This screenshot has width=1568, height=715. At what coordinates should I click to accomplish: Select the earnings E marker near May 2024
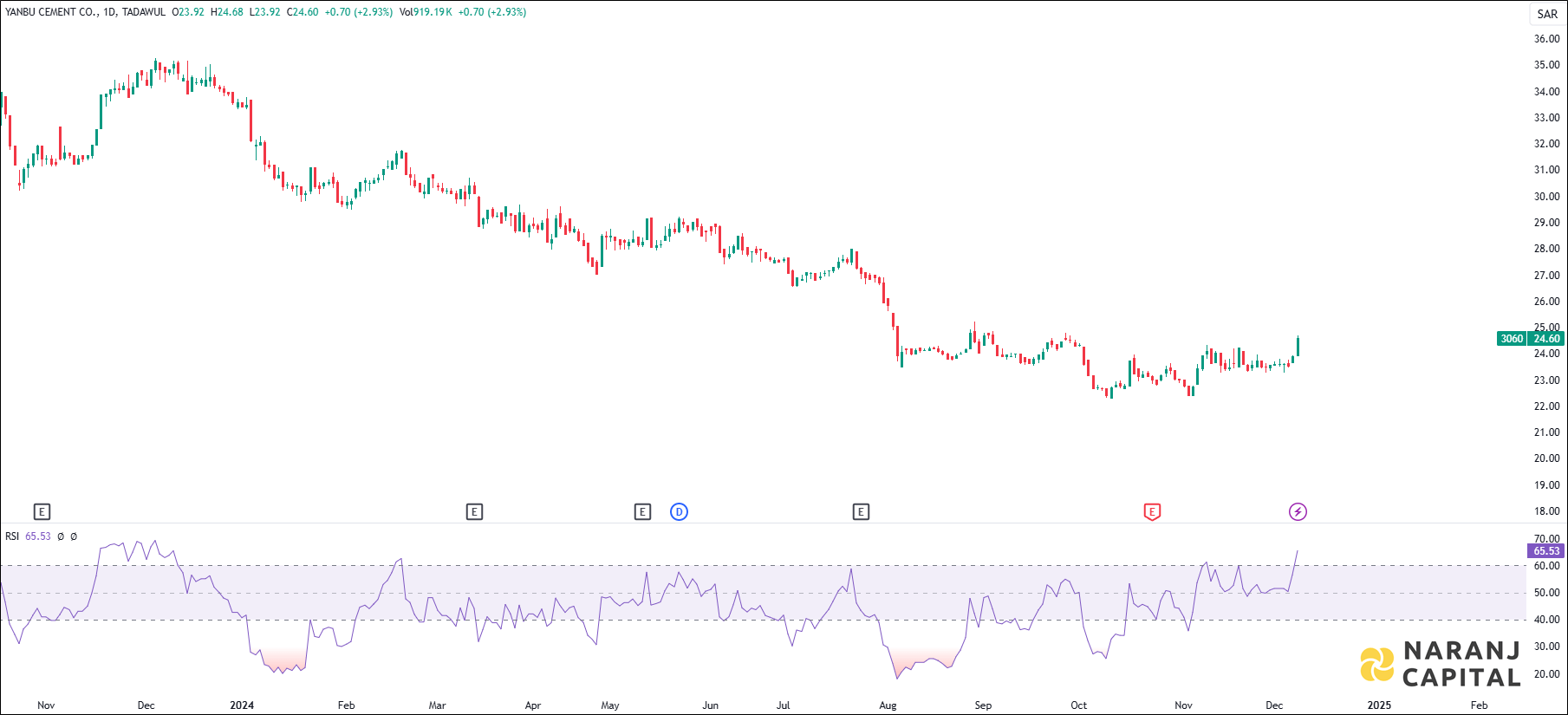pyautogui.click(x=642, y=512)
